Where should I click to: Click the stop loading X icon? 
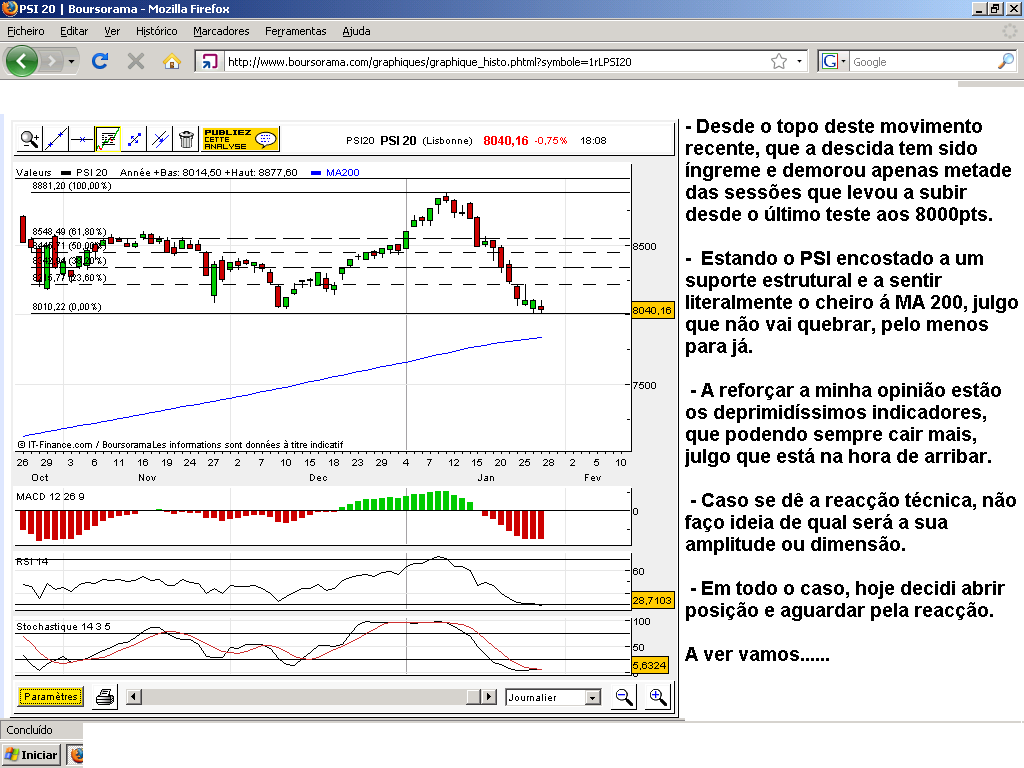[136, 61]
